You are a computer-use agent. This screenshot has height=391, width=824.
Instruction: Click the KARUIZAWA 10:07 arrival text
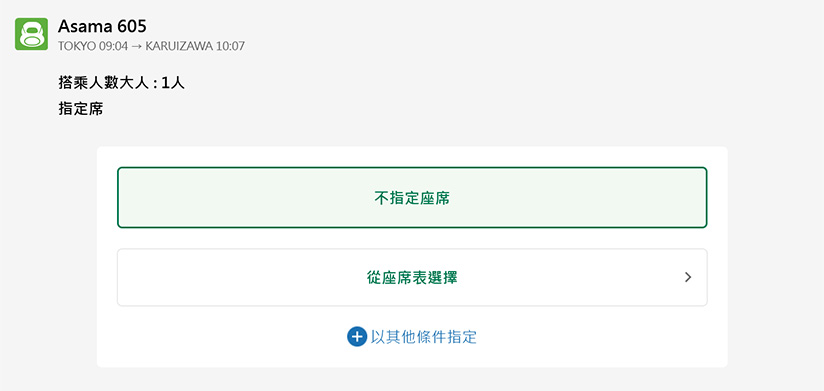[x=195, y=46]
